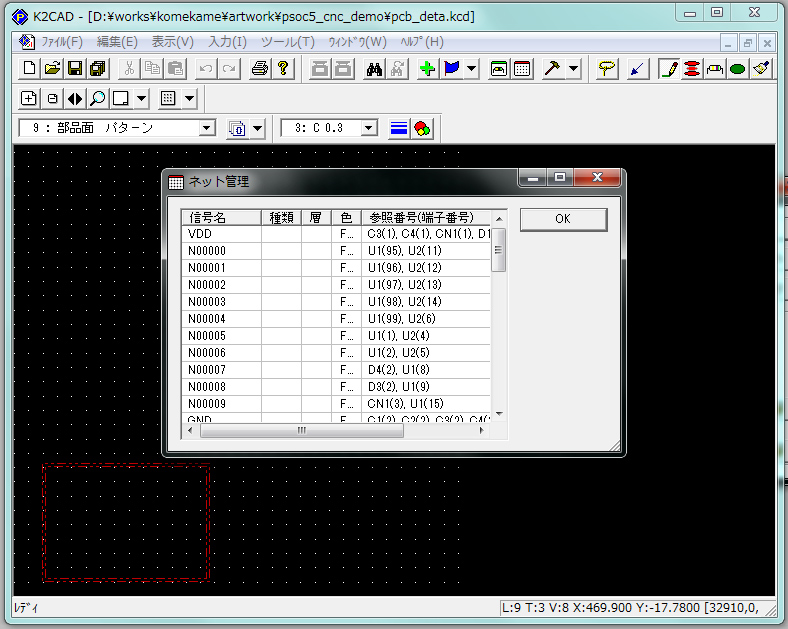Expand dropdown arrow next to hammer
The width and height of the screenshot is (788, 629).
(573, 68)
